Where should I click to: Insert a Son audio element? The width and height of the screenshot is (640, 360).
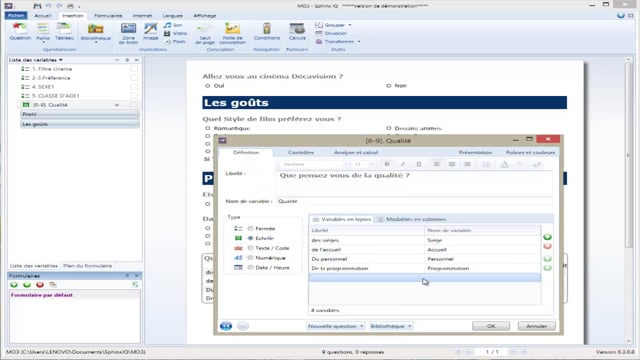pos(173,25)
